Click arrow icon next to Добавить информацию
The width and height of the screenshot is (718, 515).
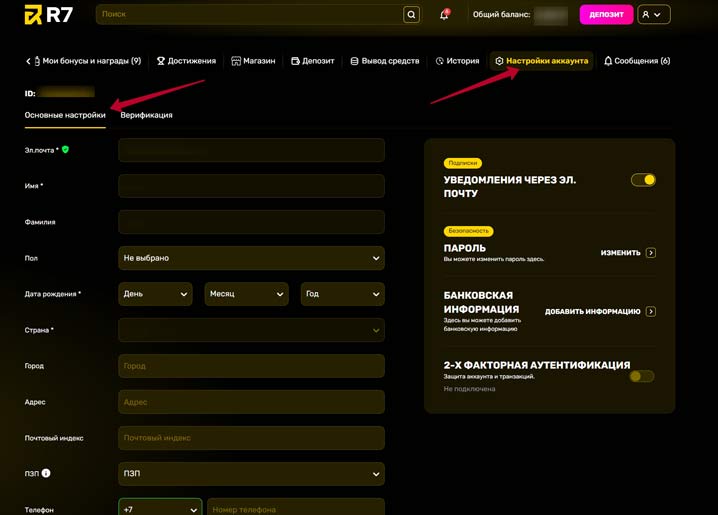(x=651, y=312)
